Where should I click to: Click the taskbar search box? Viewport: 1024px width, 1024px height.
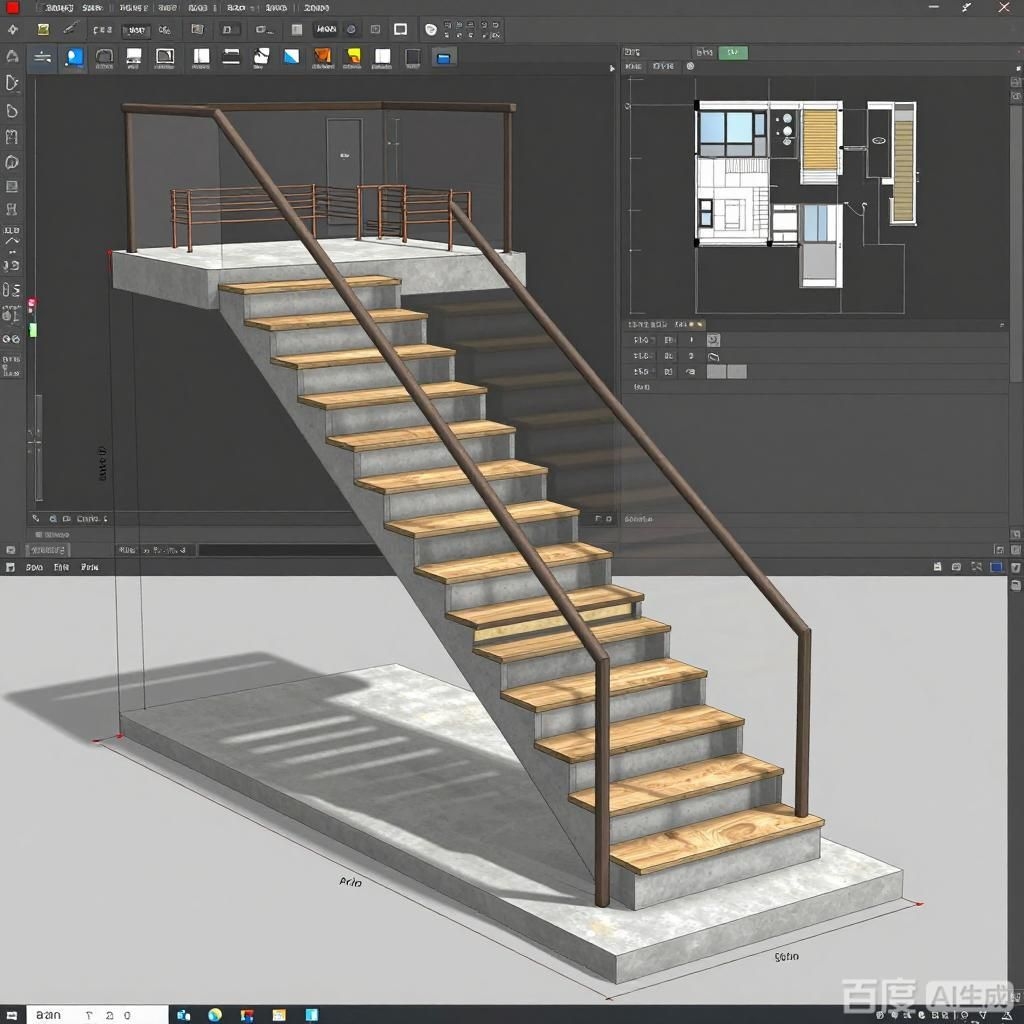coord(95,1015)
